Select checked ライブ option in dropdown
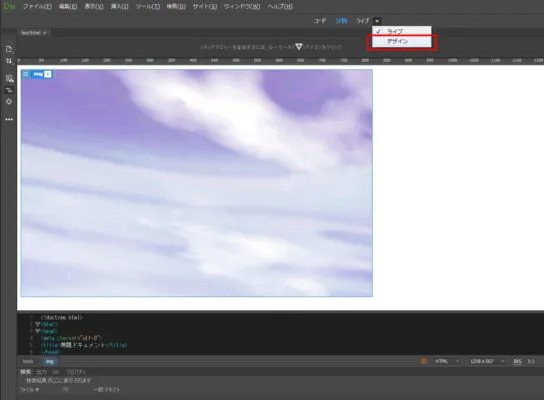Image resolution: width=544 pixels, height=400 pixels. click(x=401, y=31)
